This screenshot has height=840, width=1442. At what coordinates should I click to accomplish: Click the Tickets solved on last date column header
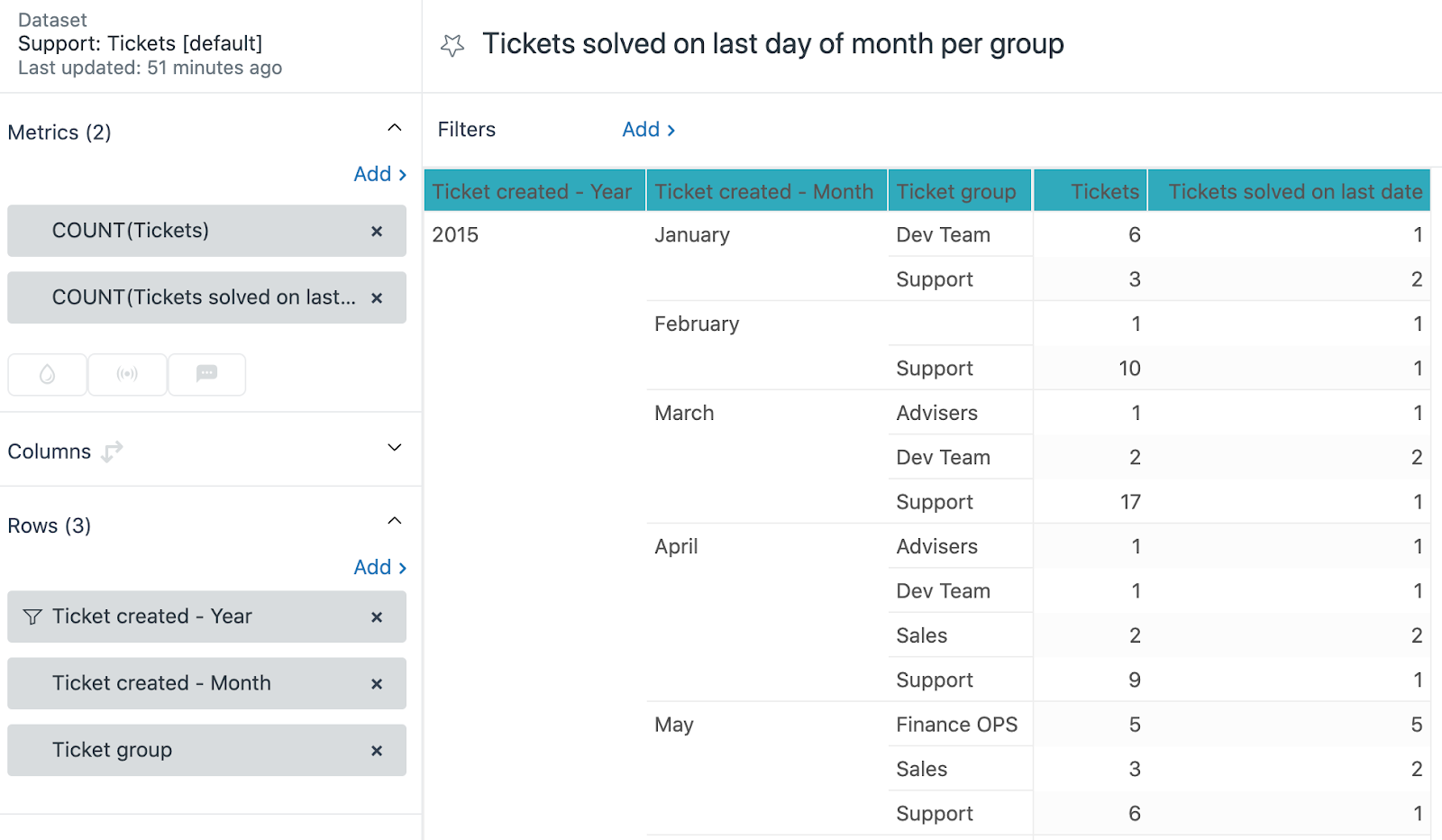click(x=1292, y=190)
